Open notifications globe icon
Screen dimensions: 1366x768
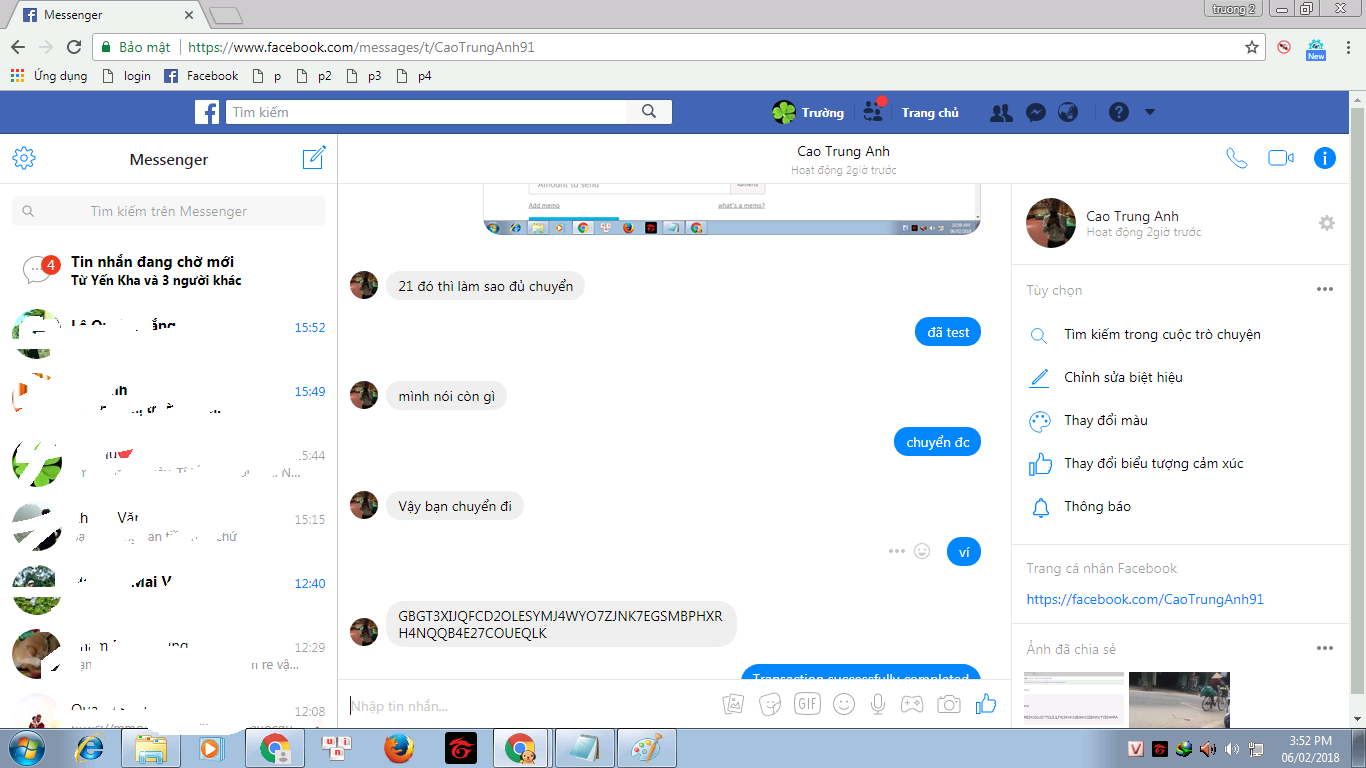(1068, 113)
